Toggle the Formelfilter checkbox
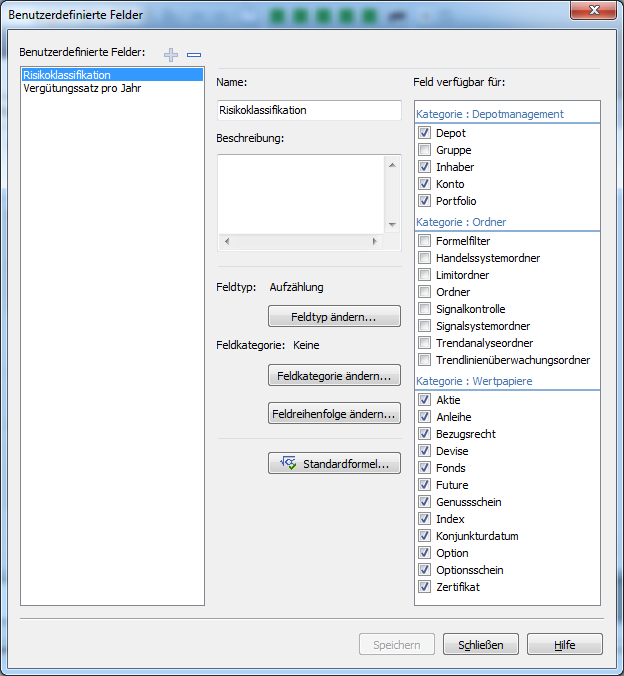 (x=425, y=241)
